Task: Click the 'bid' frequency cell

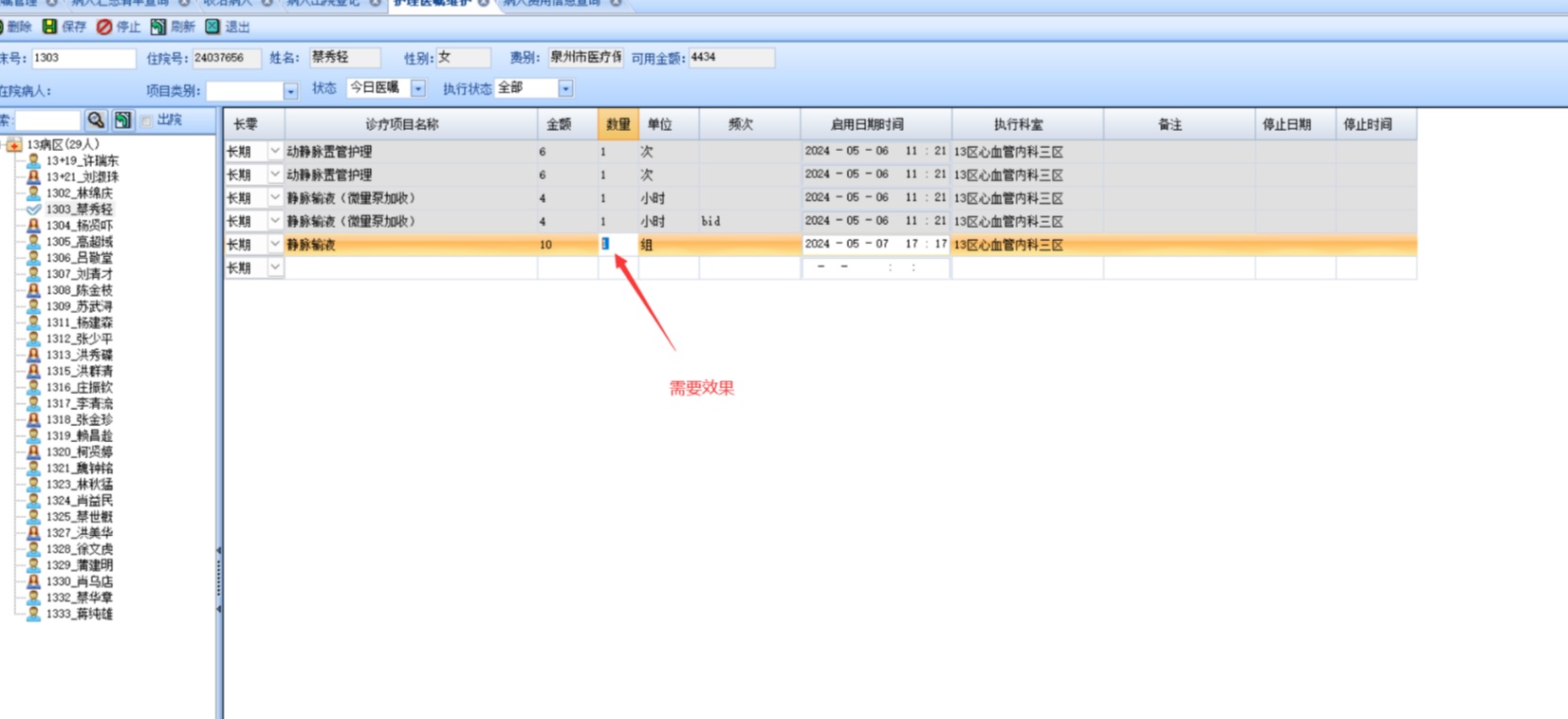Action: (749, 221)
